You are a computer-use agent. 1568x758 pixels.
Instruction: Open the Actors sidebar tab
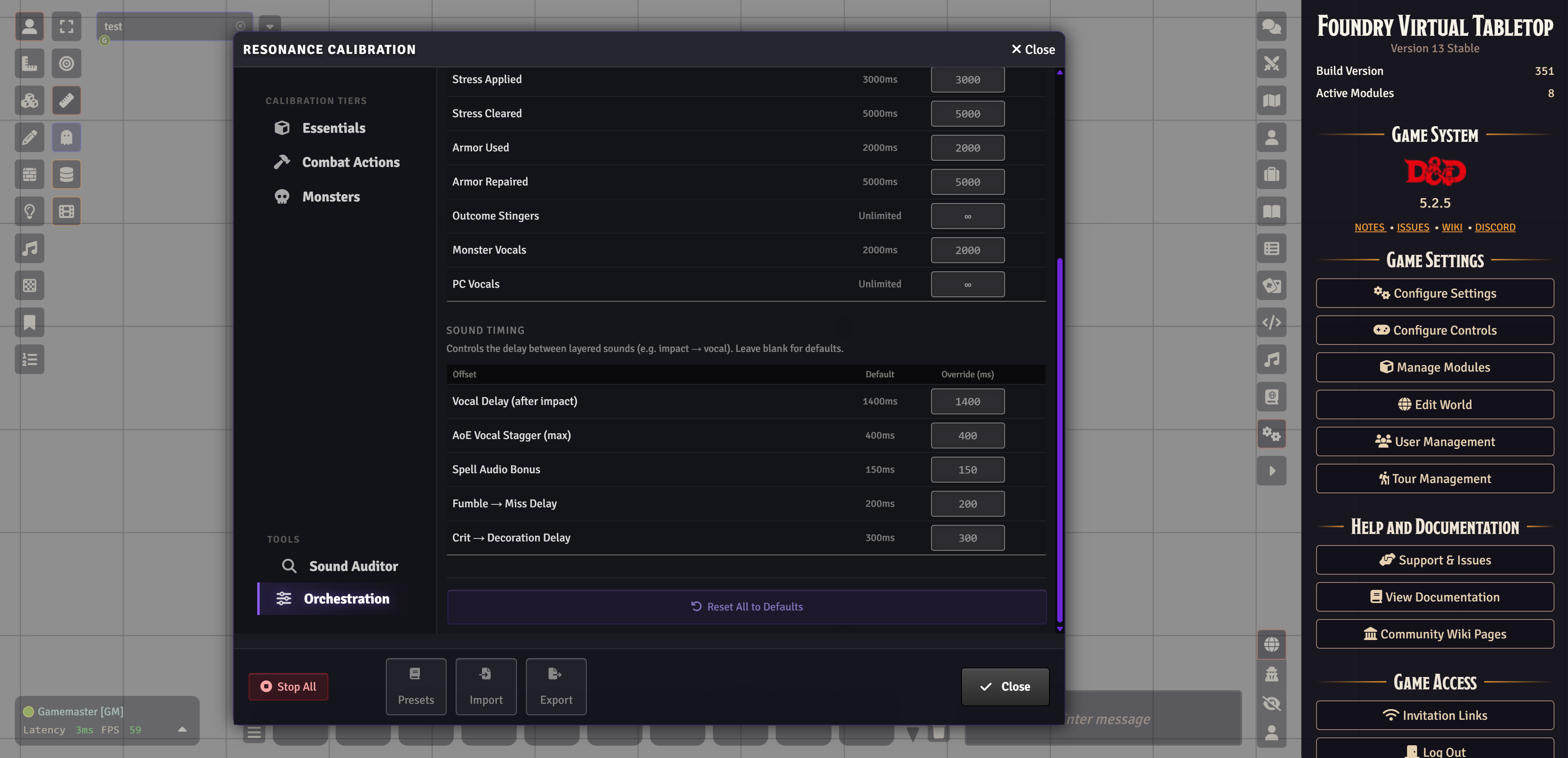pos(1272,138)
